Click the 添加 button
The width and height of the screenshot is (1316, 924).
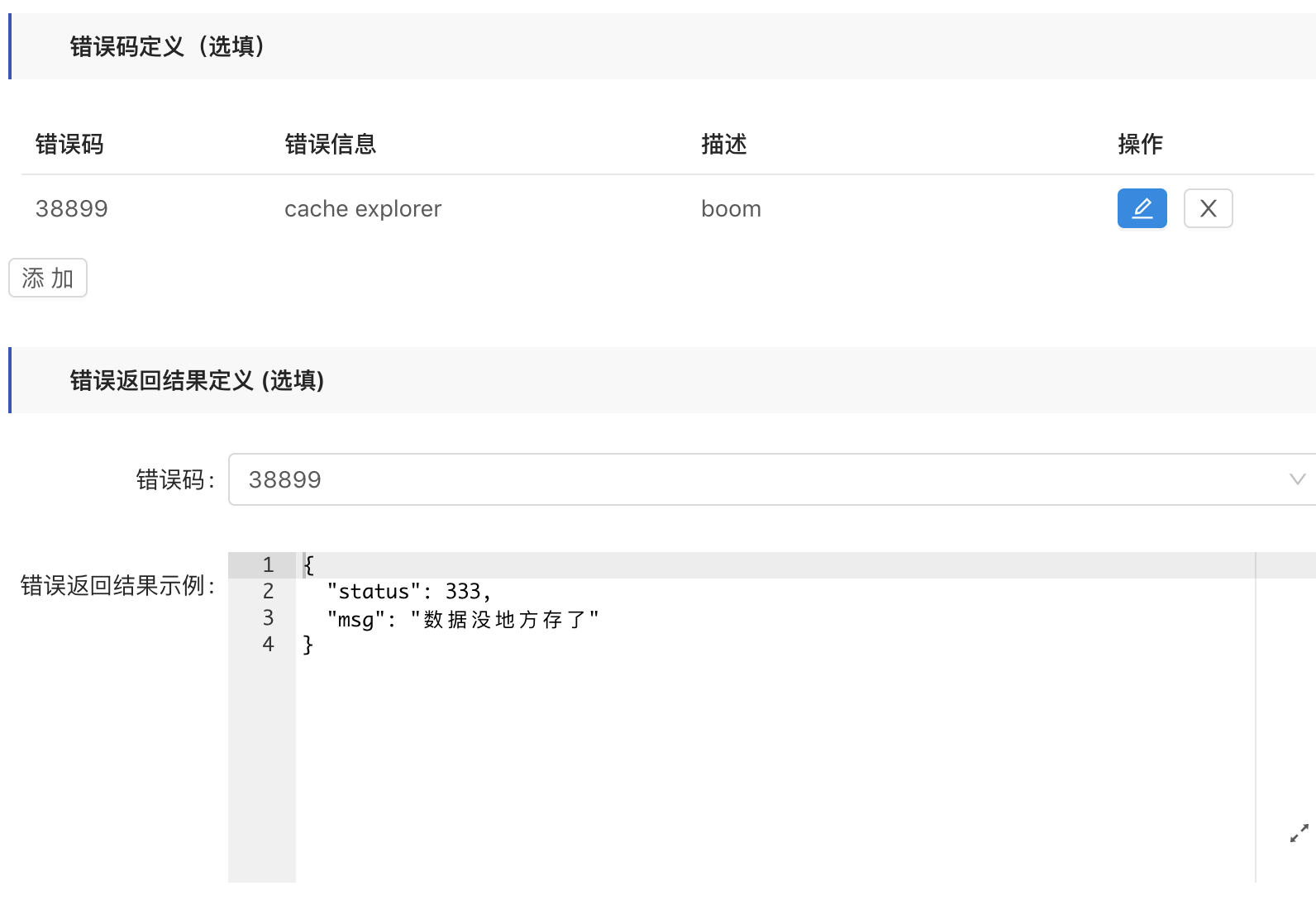click(48, 278)
